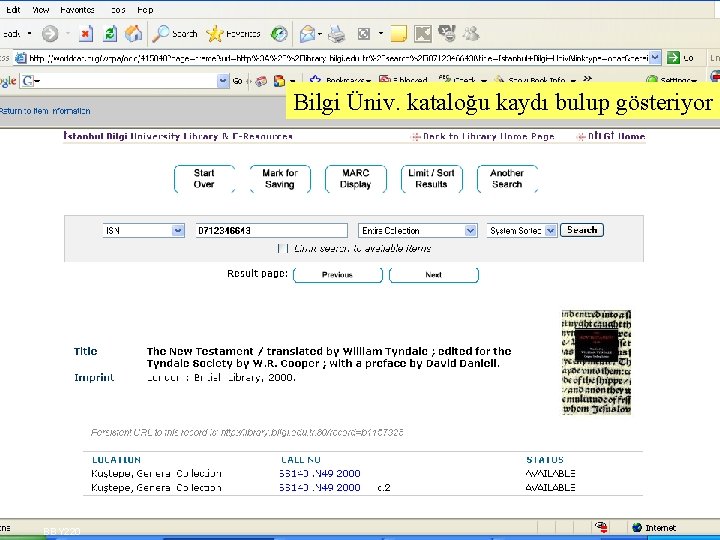Click the catalog Search button
Image resolution: width=720 pixels, height=540 pixels.
click(582, 230)
